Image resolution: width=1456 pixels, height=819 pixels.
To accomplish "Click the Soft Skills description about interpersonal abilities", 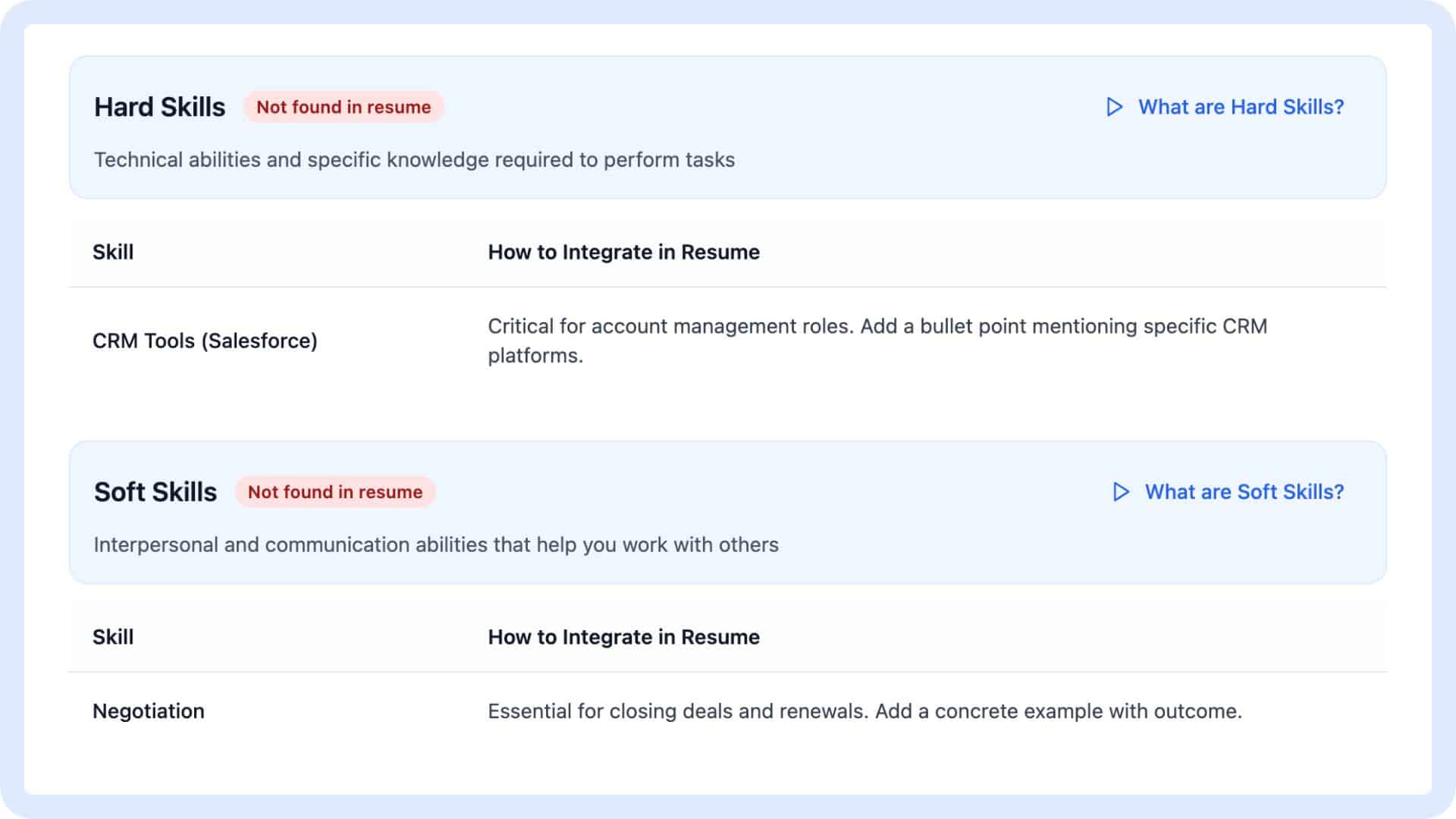I will click(x=436, y=544).
